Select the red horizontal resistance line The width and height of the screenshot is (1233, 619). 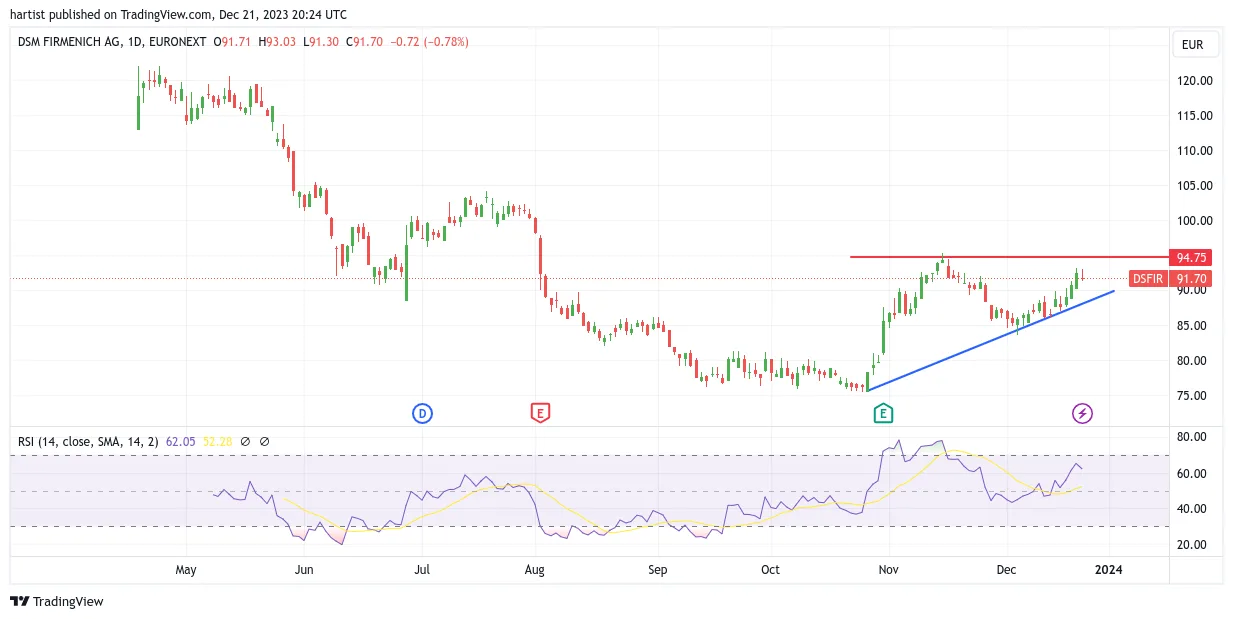[x=1009, y=257]
